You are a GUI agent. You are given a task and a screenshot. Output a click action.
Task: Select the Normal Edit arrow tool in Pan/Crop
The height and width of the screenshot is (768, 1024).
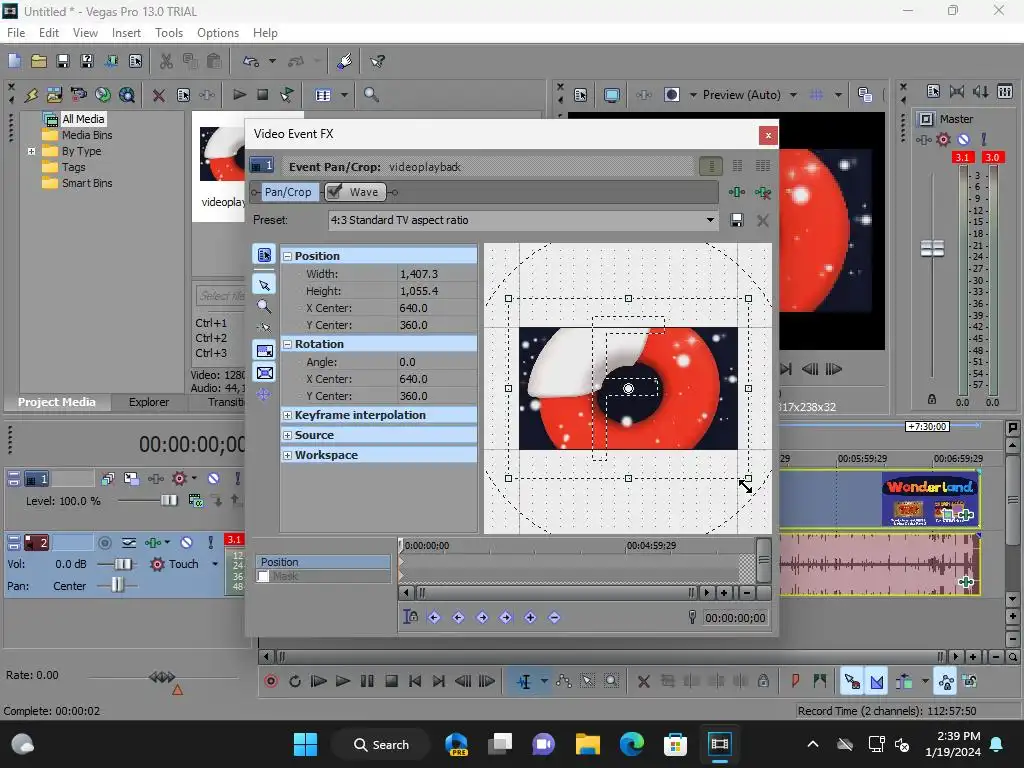(264, 285)
